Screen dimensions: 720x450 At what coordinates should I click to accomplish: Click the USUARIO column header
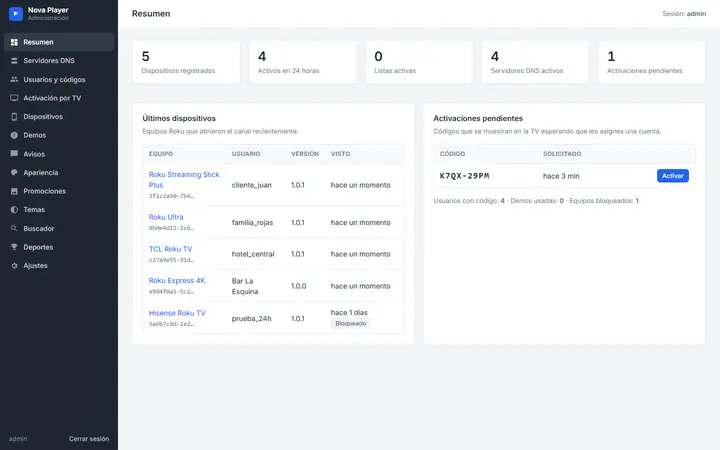pyautogui.click(x=246, y=154)
